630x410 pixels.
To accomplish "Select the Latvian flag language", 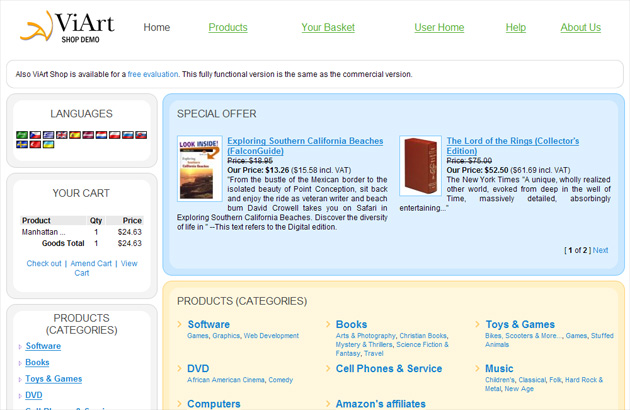I will 88,135.
